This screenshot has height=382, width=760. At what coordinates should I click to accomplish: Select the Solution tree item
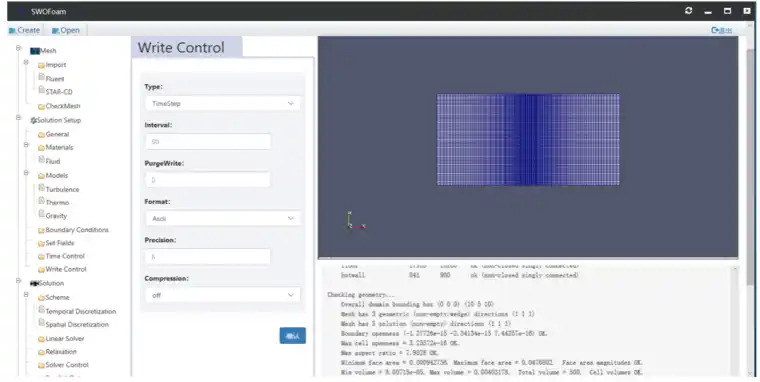pyautogui.click(x=47, y=283)
